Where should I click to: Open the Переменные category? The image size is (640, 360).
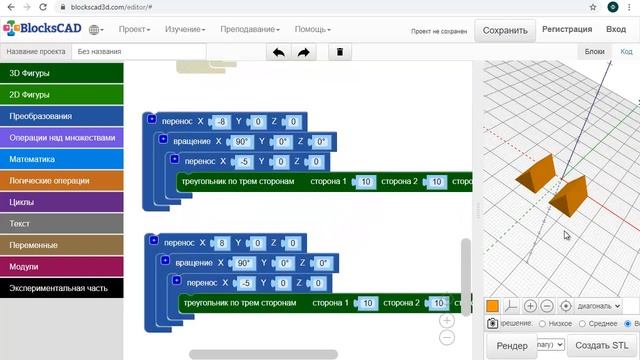pyautogui.click(x=62, y=245)
